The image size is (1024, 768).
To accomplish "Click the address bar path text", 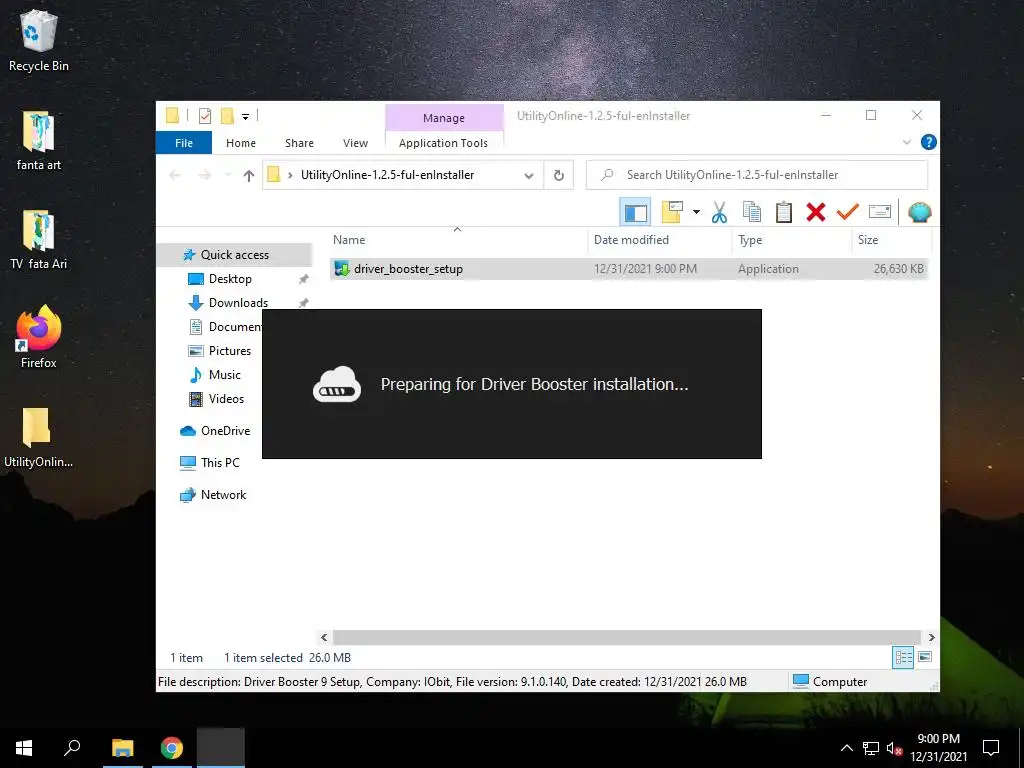I will pyautogui.click(x=387, y=175).
